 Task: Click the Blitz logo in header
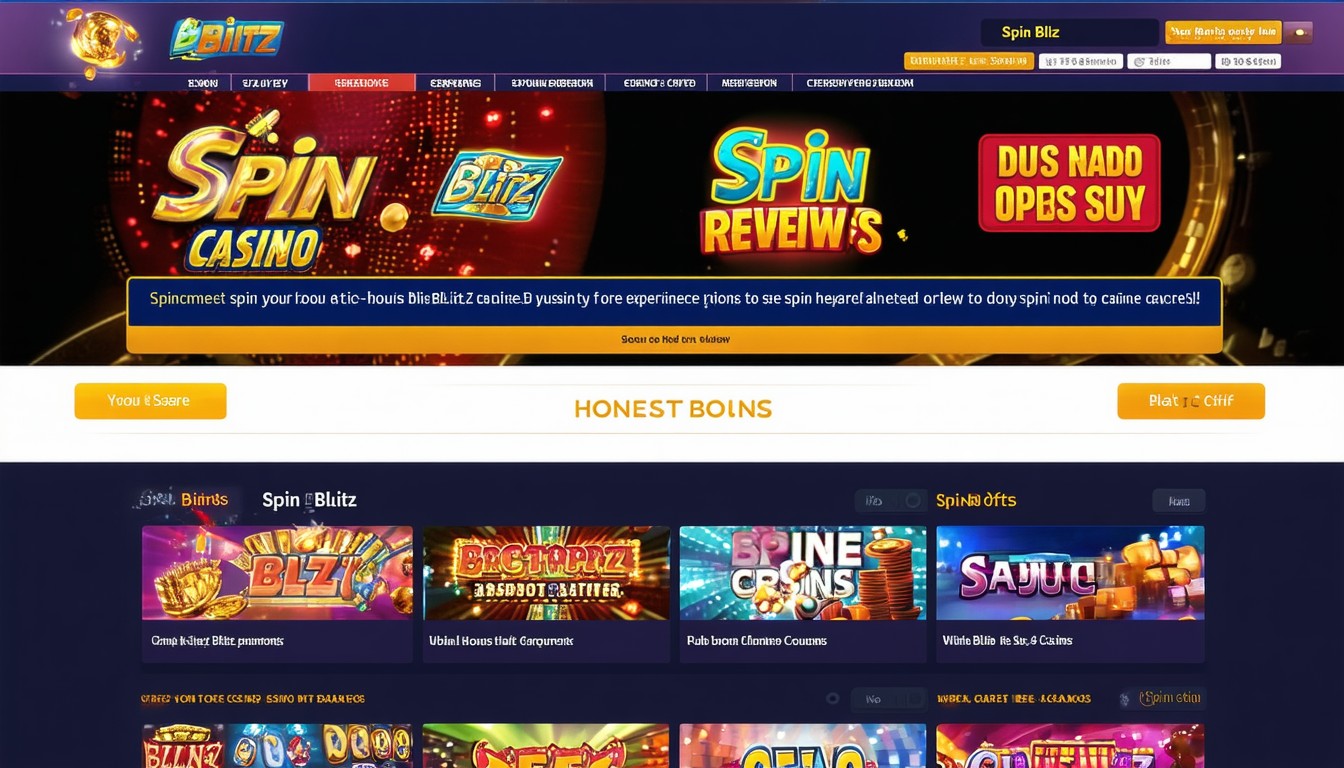[227, 39]
